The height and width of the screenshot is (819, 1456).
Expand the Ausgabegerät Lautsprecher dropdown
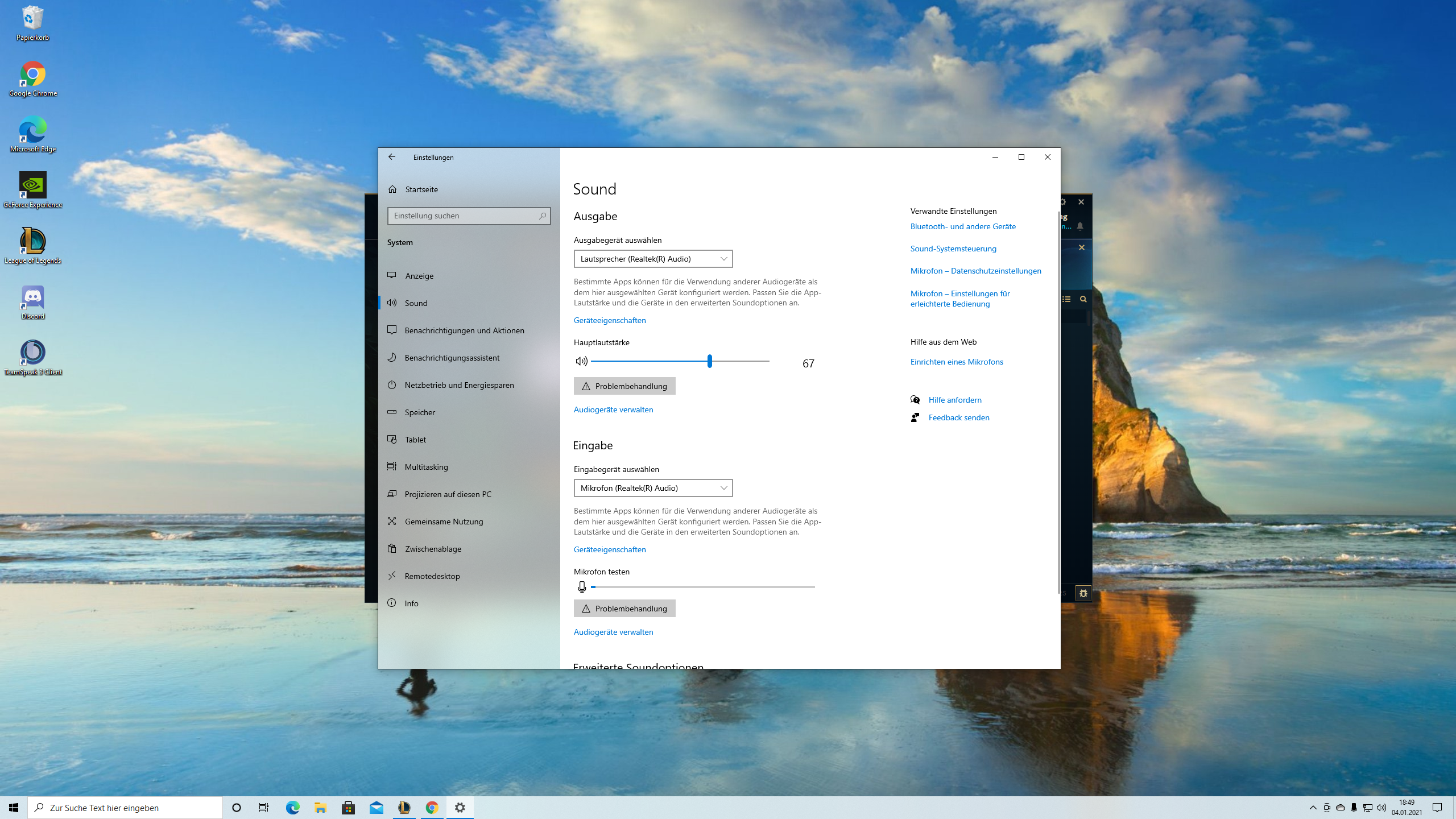(x=653, y=259)
